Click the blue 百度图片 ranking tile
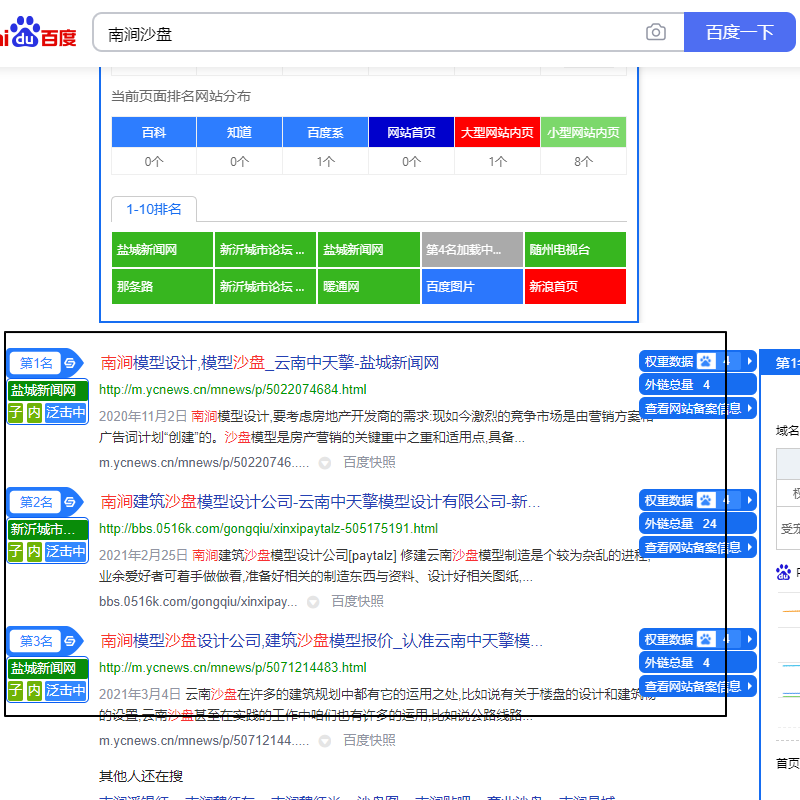Viewport: 800px width, 800px height. (x=472, y=287)
